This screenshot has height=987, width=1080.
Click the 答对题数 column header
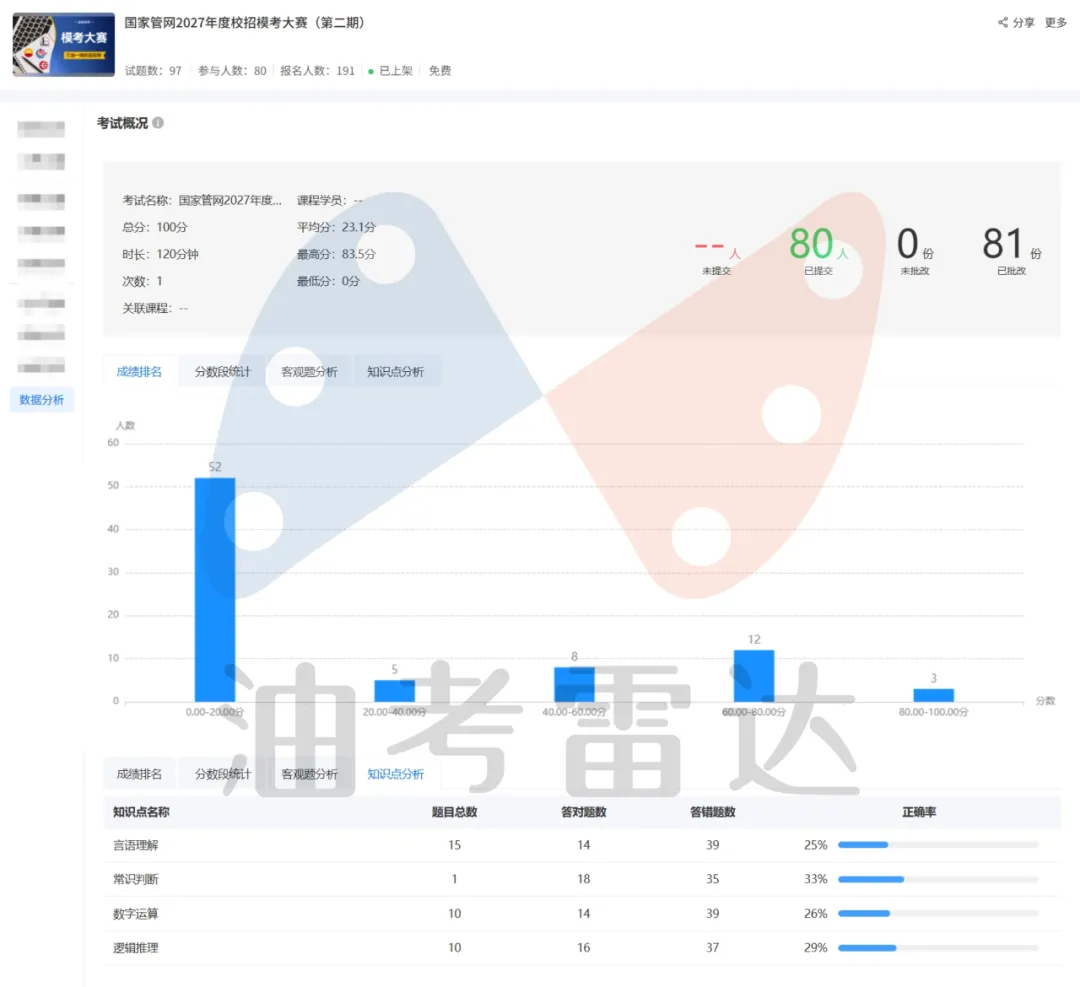click(x=583, y=811)
